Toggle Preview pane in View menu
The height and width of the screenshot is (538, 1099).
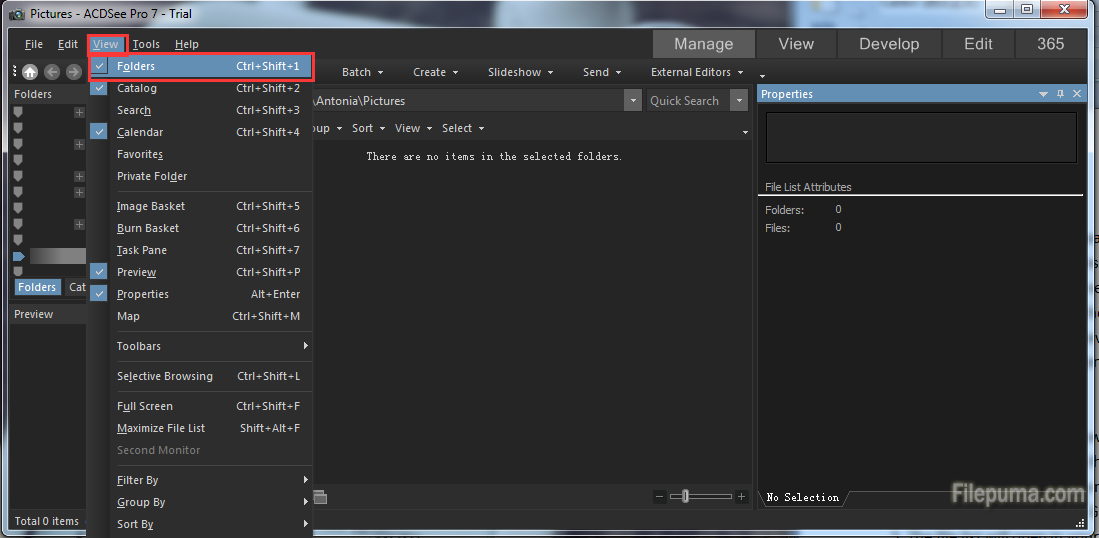pos(137,272)
